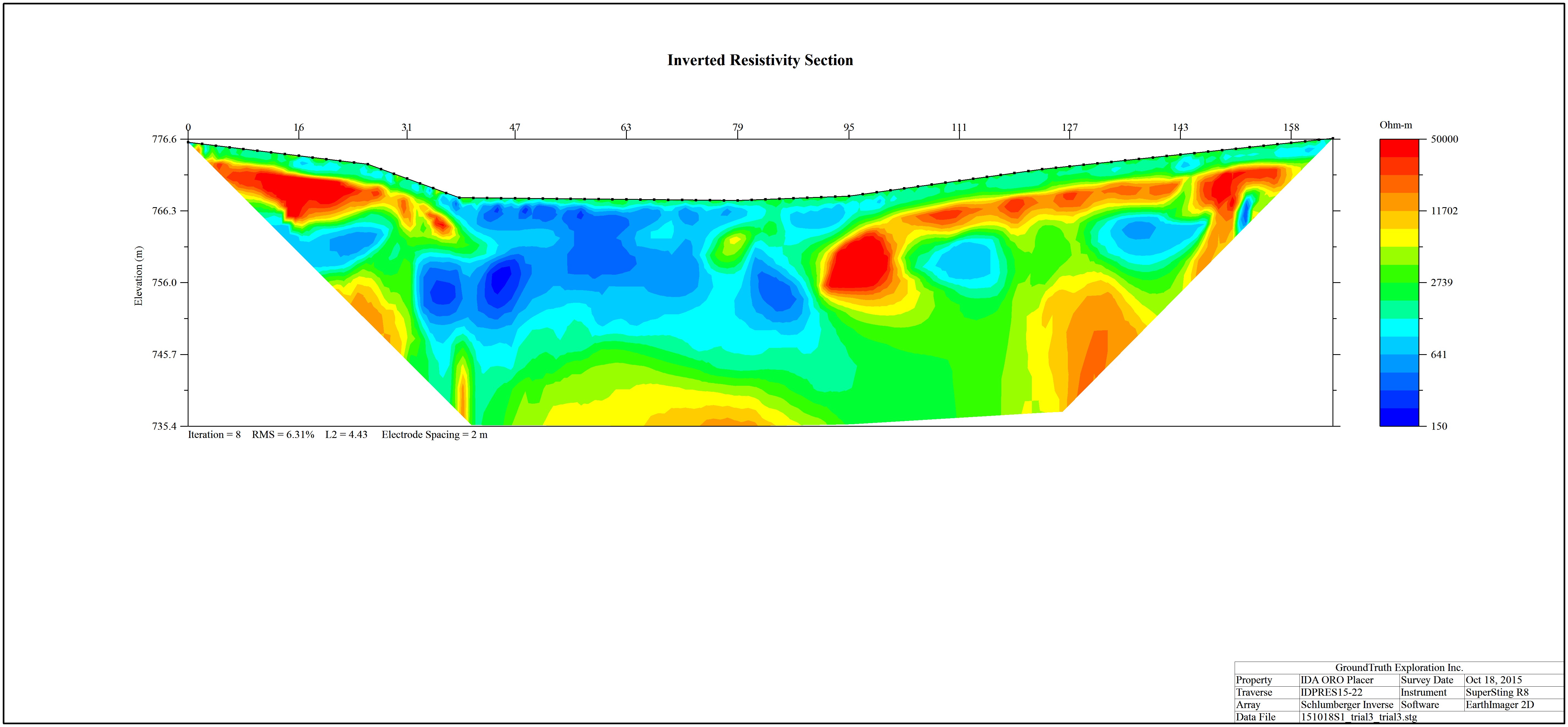Select the red 50000 color band
The image size is (1568, 727).
(x=1399, y=148)
